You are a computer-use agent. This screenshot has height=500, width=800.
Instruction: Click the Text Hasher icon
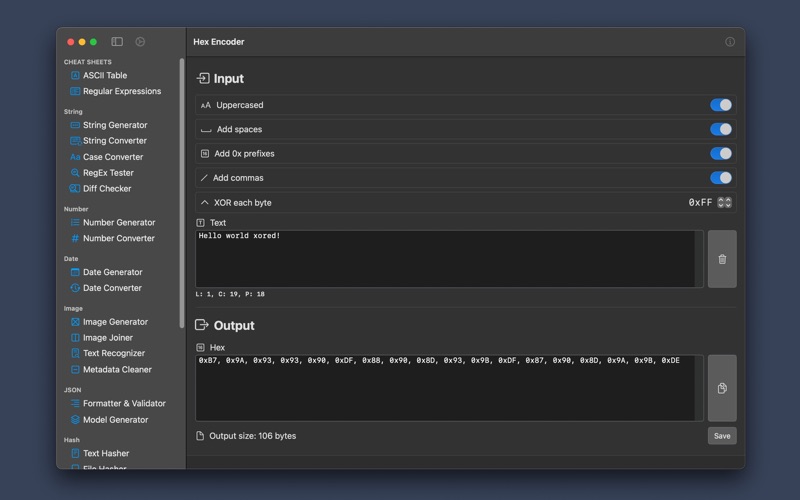coord(75,453)
